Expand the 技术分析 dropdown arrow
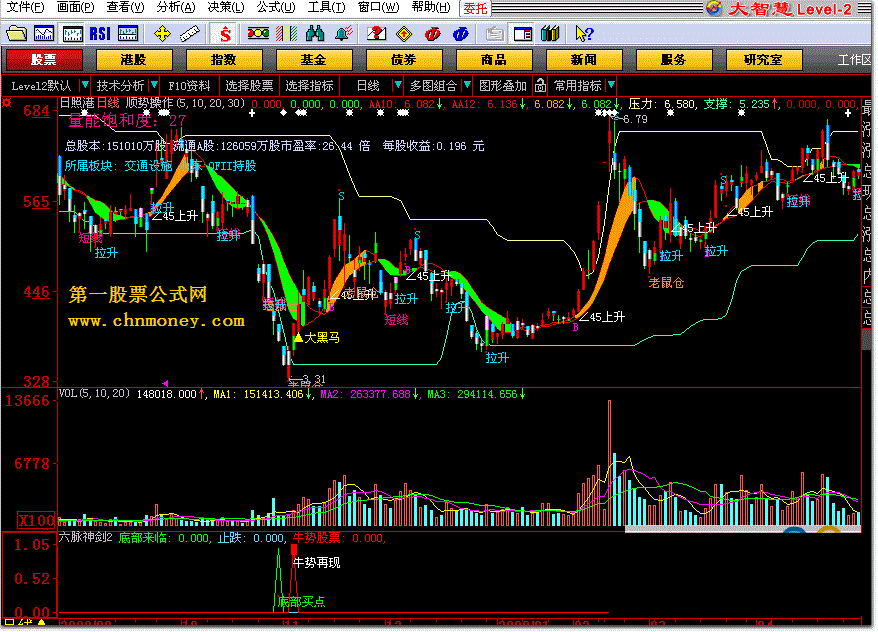Image resolution: width=878 pixels, height=632 pixels. click(x=154, y=86)
